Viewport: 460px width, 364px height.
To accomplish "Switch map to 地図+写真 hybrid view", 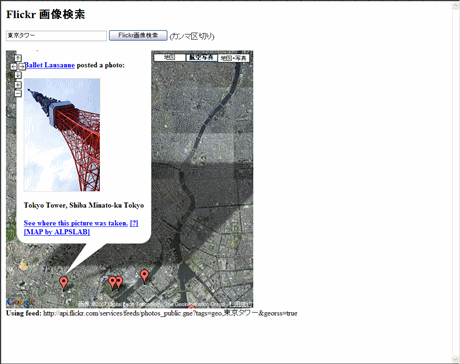I will coord(233,58).
